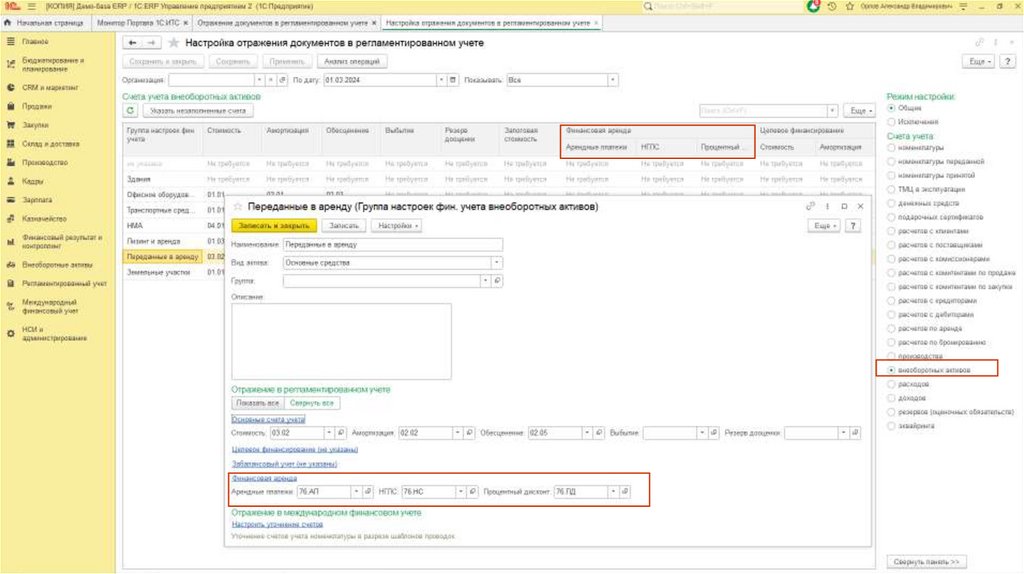Select the Исключения radio button

pyautogui.click(x=891, y=121)
